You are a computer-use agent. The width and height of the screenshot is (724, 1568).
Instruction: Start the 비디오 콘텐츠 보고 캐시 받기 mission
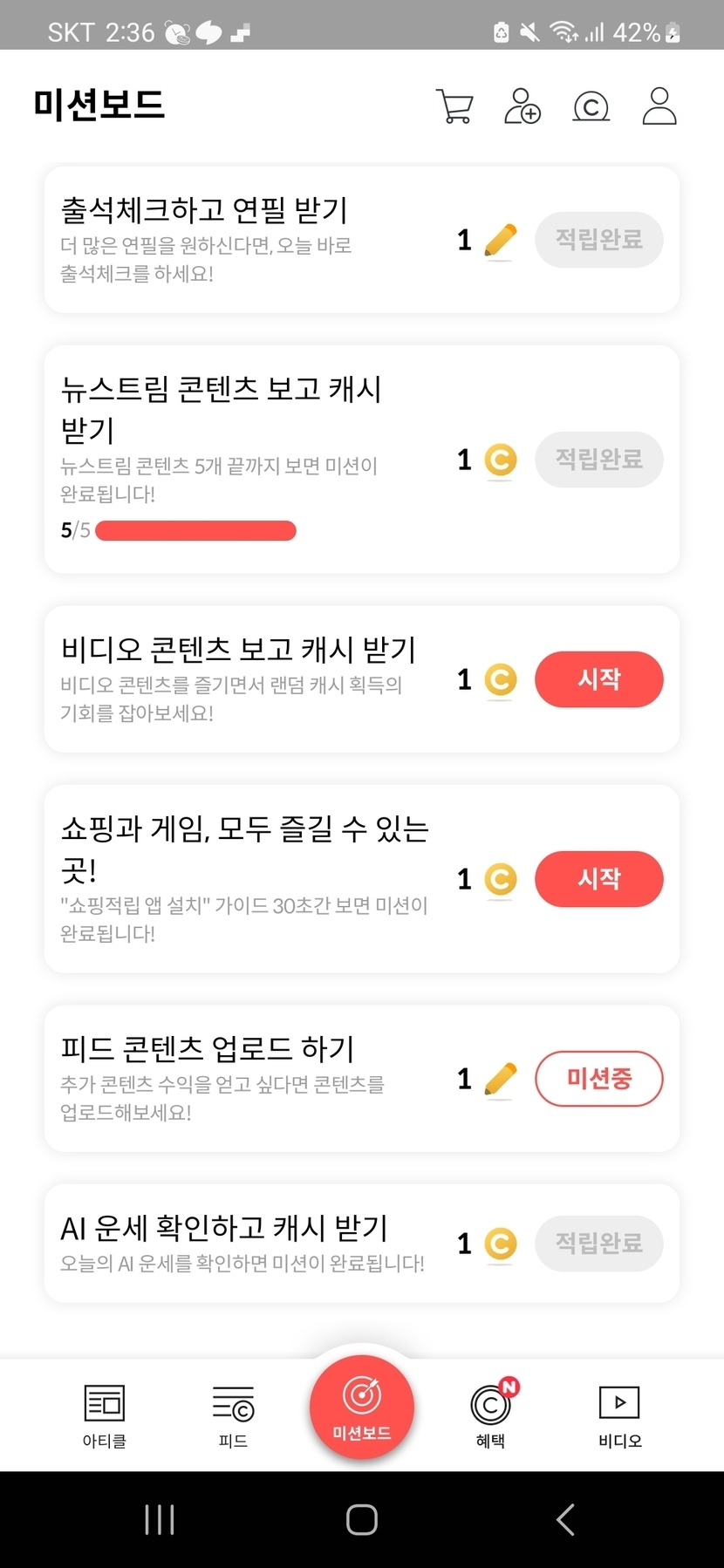point(598,679)
